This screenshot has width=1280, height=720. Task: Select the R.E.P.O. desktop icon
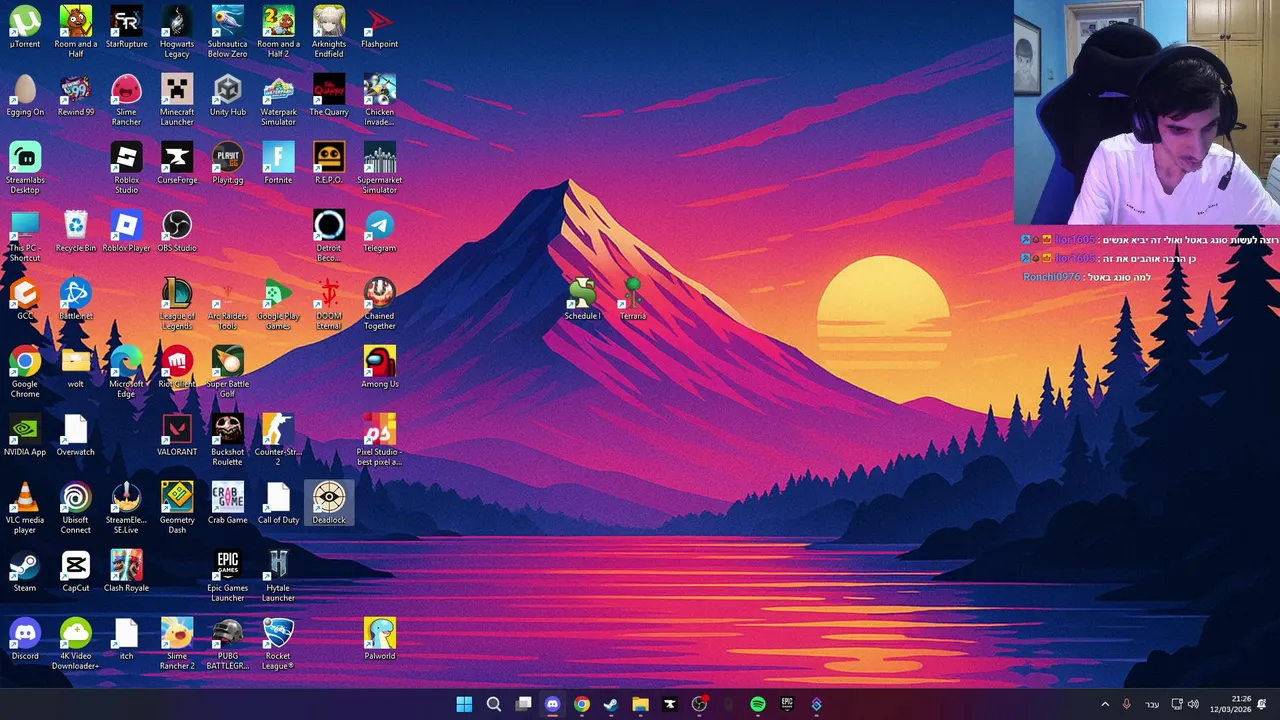click(329, 163)
